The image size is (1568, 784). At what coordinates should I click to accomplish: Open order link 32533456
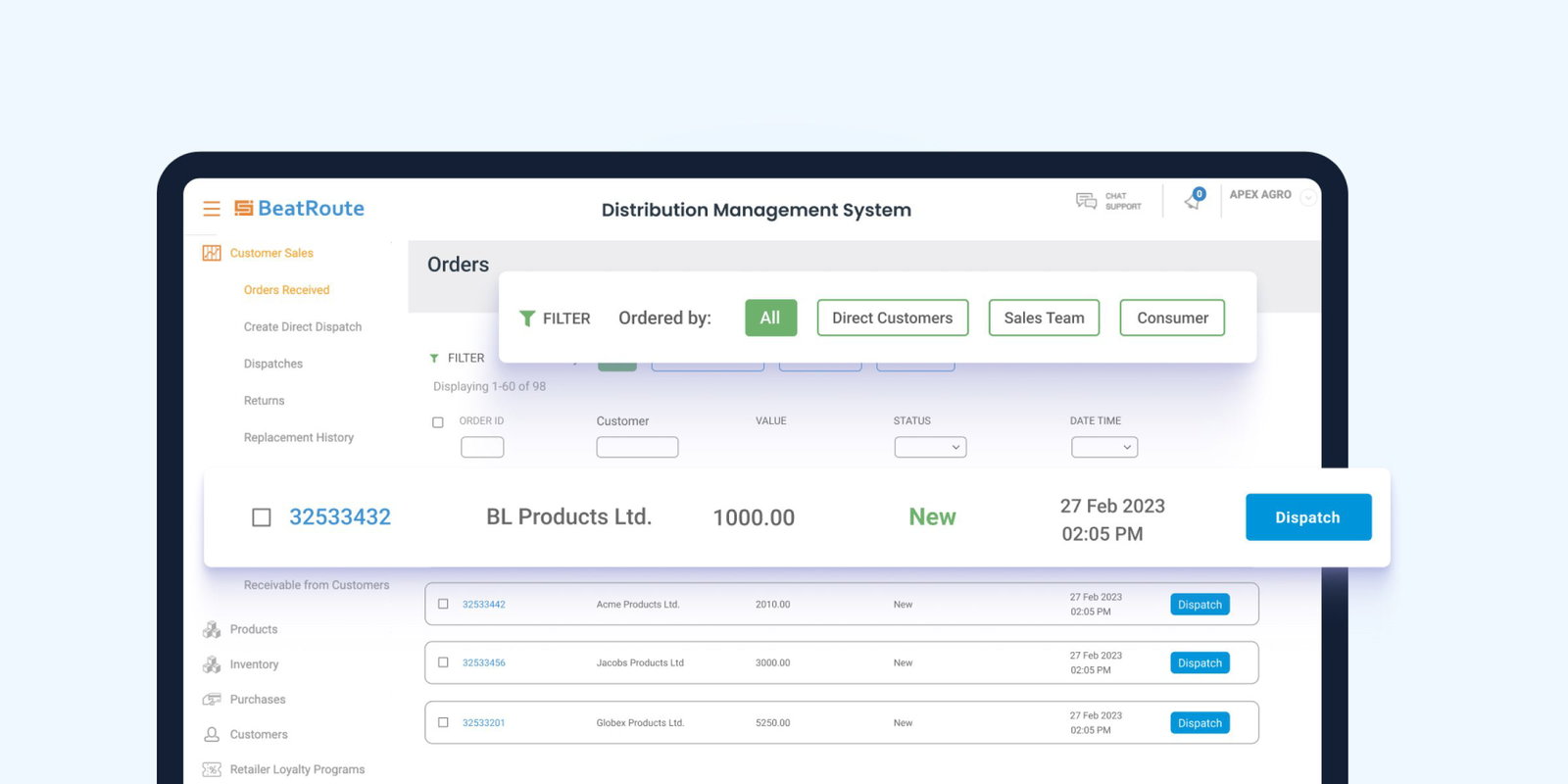pyautogui.click(x=484, y=663)
